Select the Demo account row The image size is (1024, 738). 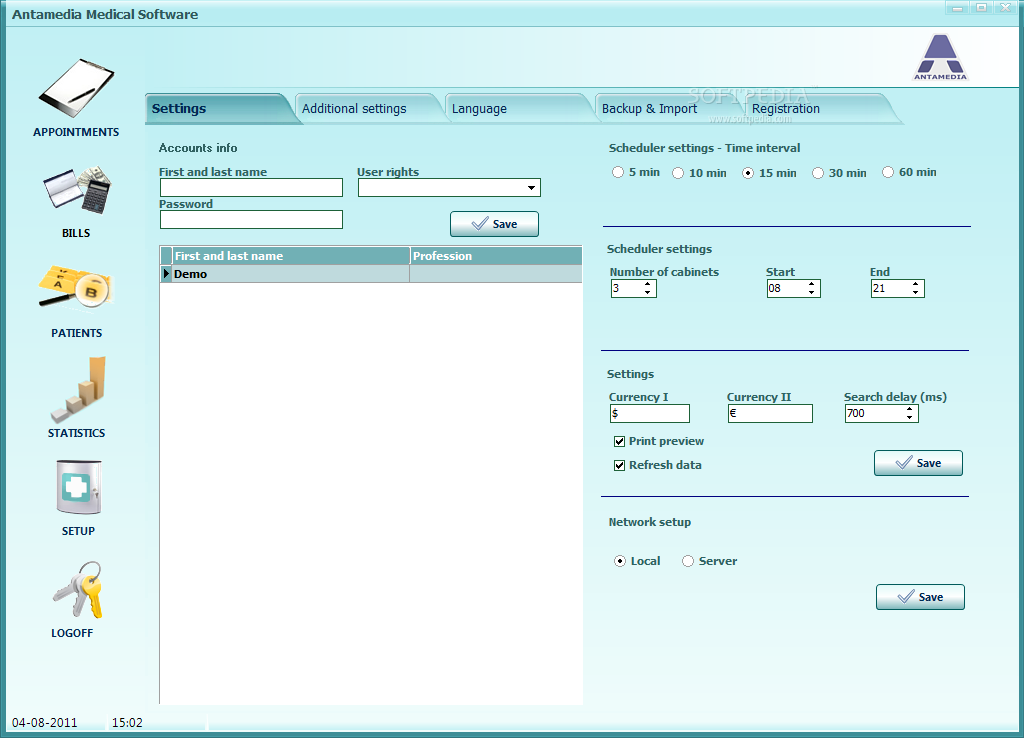tap(371, 274)
